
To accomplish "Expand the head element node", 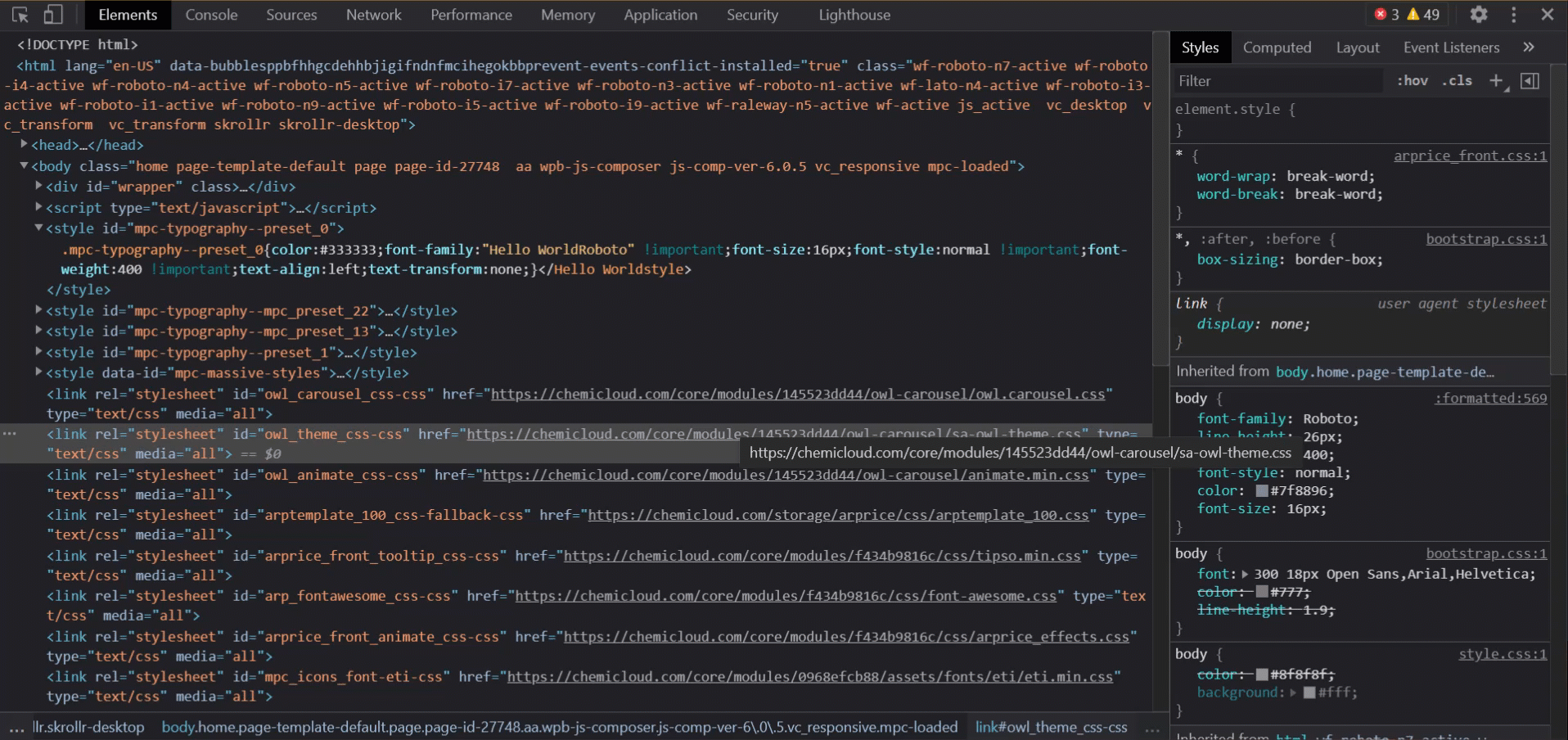I will pyautogui.click(x=25, y=145).
